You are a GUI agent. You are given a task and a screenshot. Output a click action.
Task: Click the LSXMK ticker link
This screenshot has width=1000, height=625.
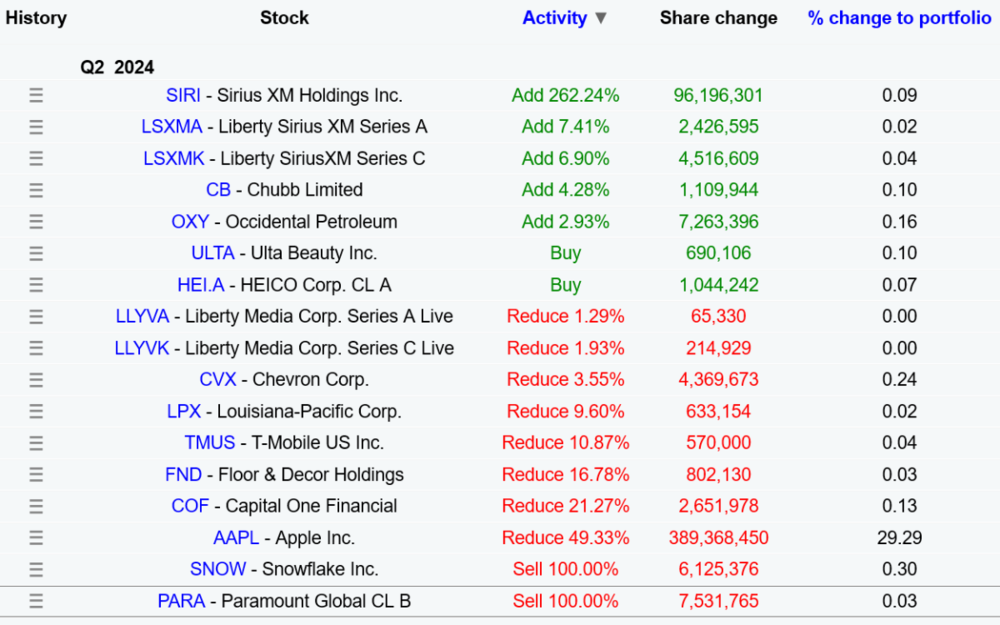[x=173, y=159]
